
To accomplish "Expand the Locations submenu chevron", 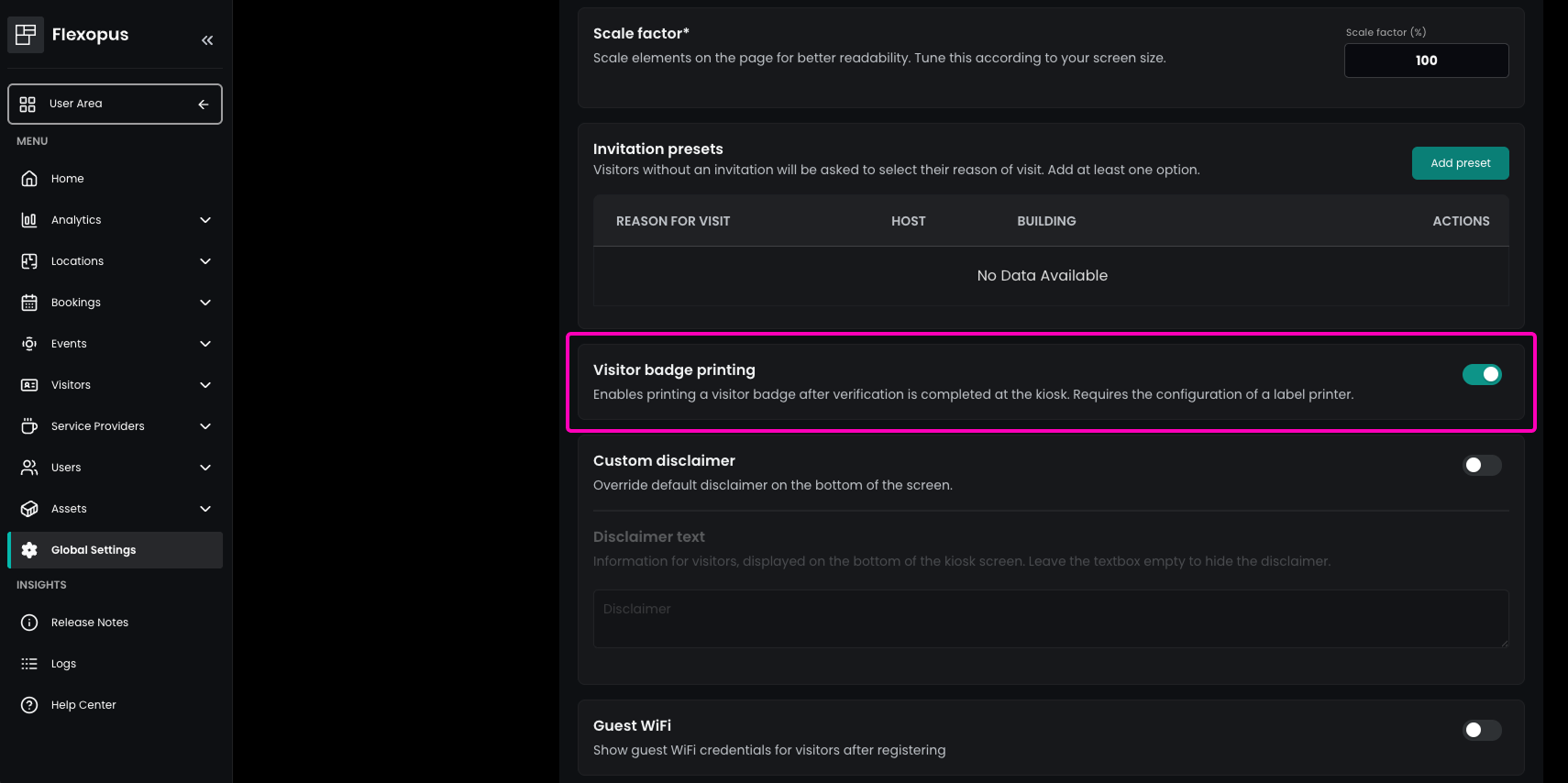I will click(205, 261).
